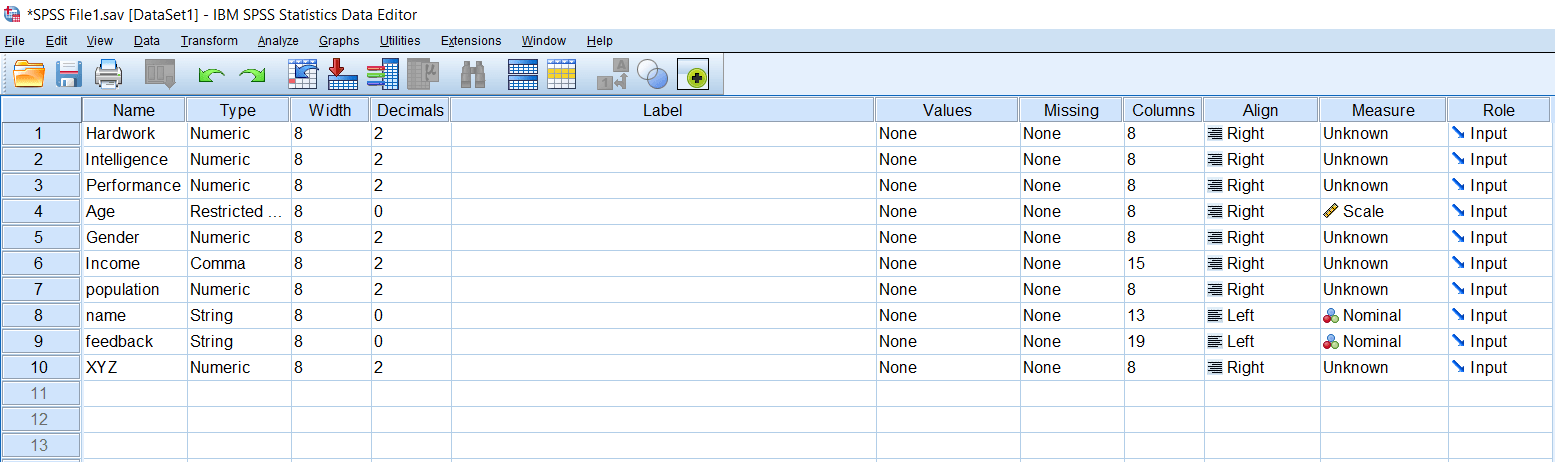The height and width of the screenshot is (462, 1555).
Task: Click the Label column header
Action: [662, 110]
